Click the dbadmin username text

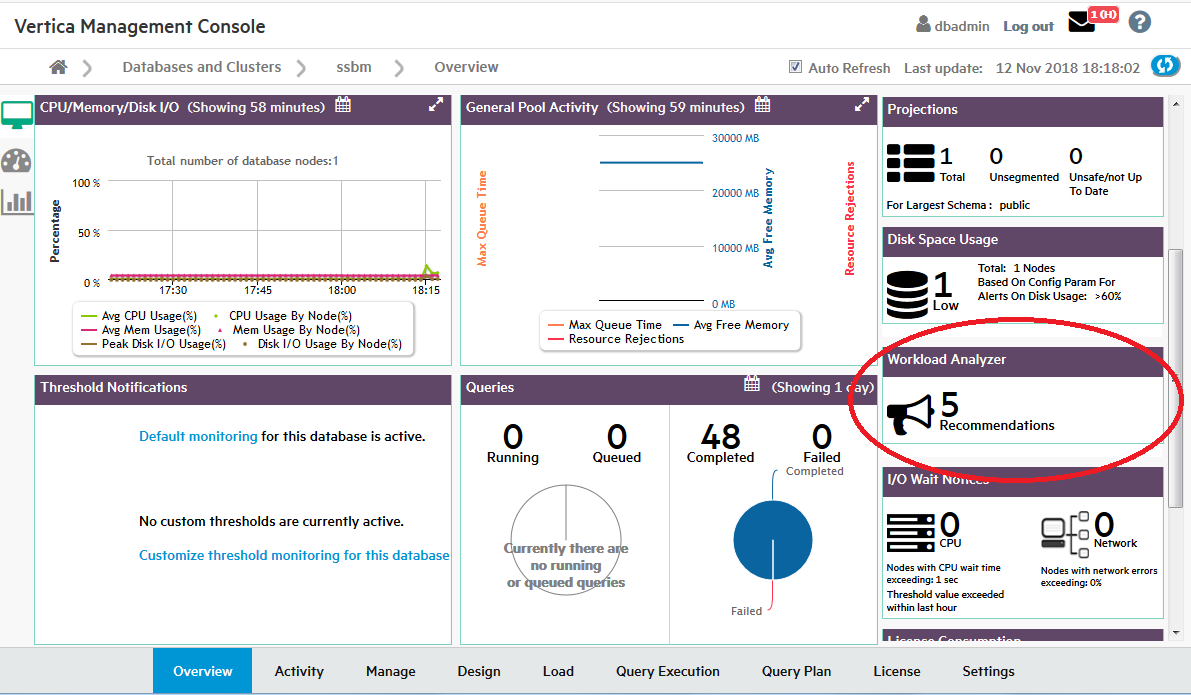[962, 27]
